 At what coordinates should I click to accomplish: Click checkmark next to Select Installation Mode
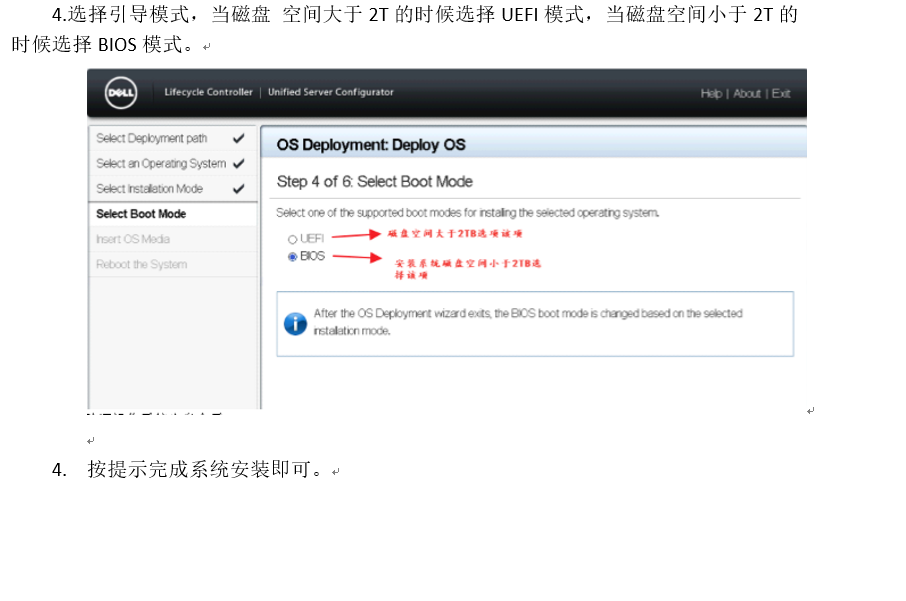point(238,189)
